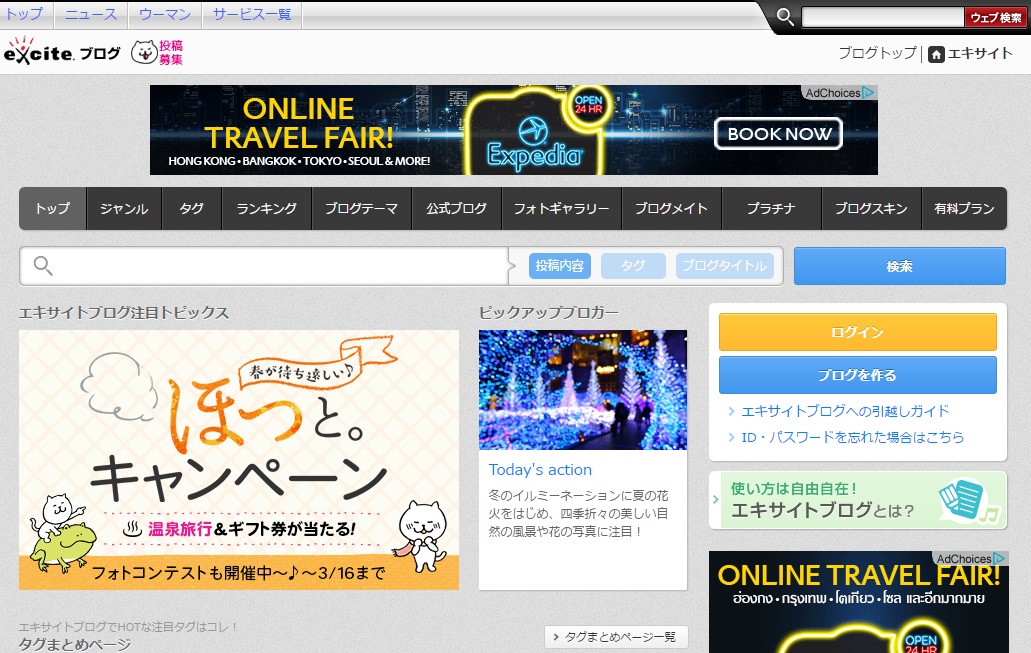This screenshot has width=1031, height=653.
Task: Click the web search magnifier icon
Action: pyautogui.click(x=784, y=16)
